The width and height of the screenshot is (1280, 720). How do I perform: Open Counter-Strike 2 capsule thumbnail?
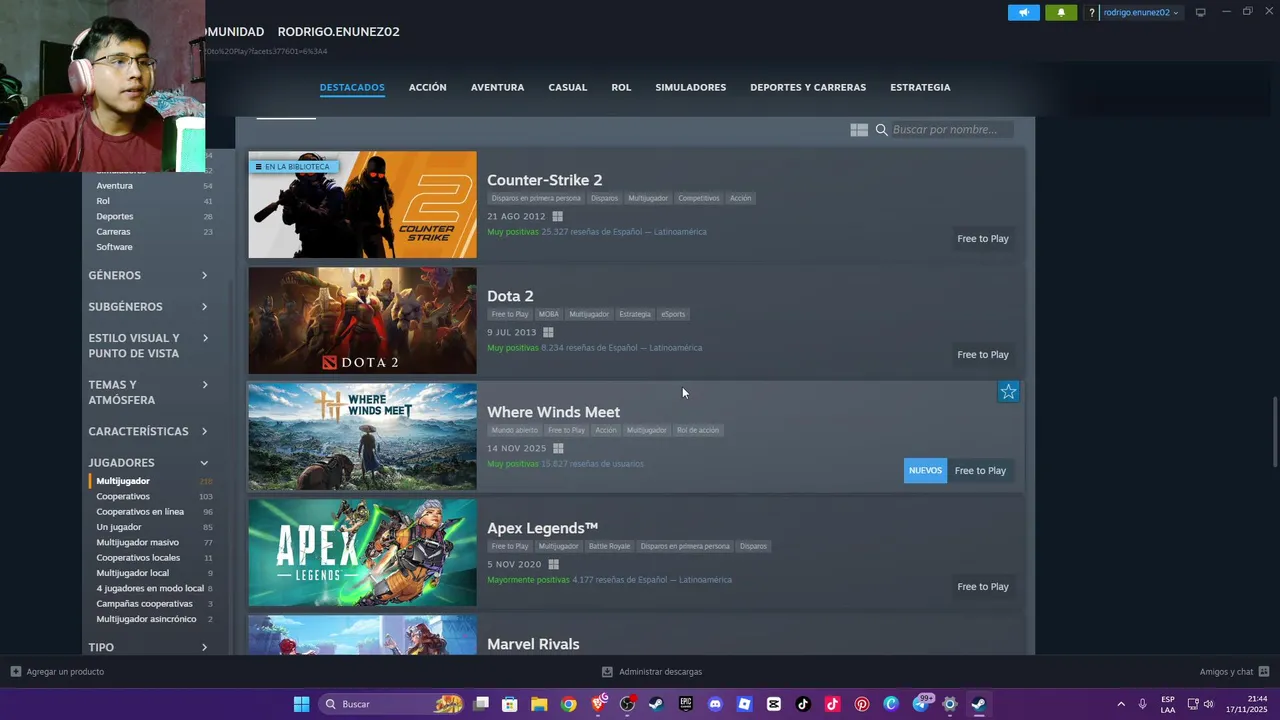tap(362, 205)
